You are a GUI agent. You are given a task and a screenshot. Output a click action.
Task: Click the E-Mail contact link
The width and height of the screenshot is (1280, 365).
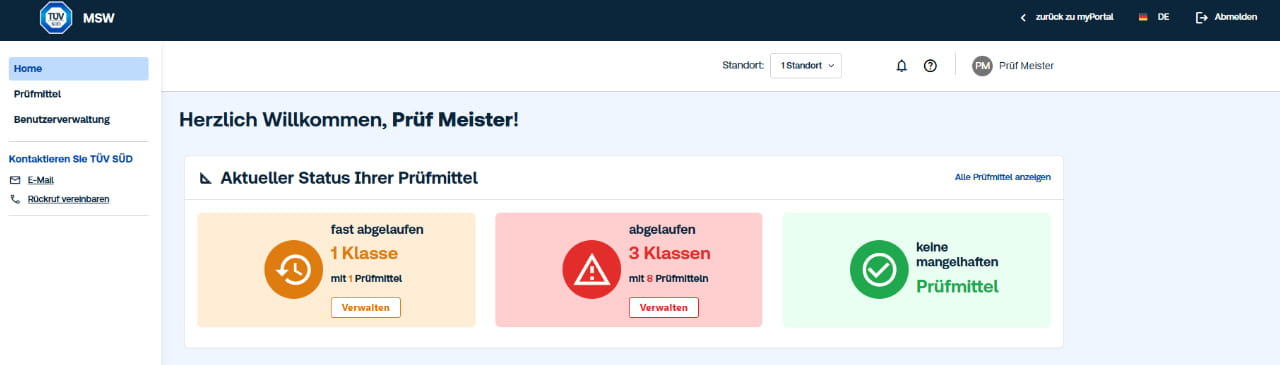tap(41, 180)
